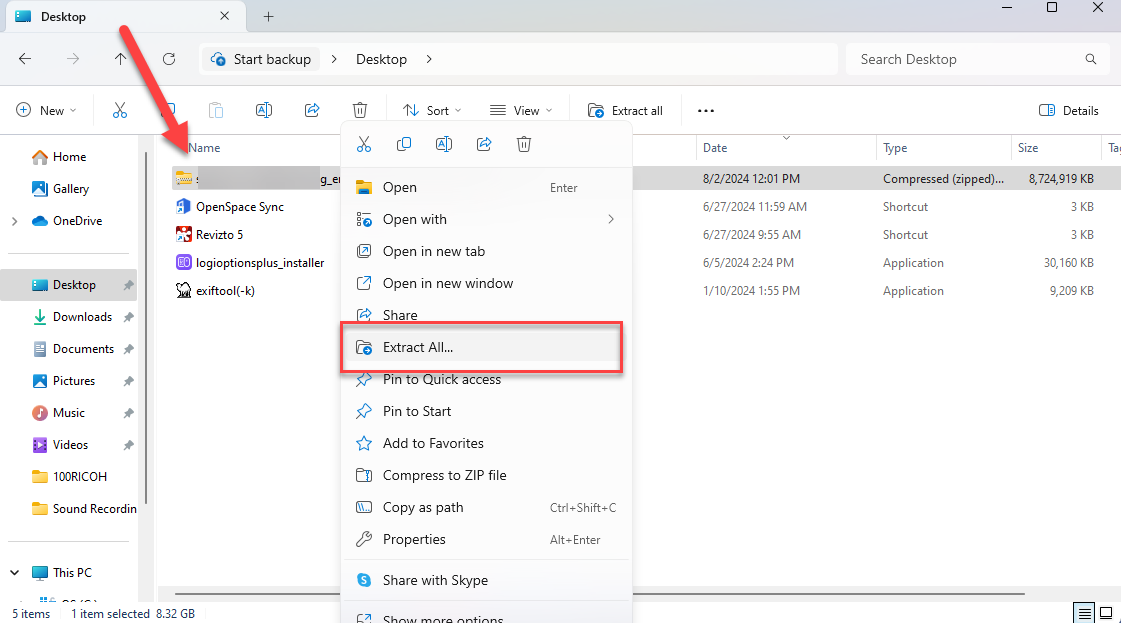Click the Cut icon in the context menu

[x=364, y=144]
